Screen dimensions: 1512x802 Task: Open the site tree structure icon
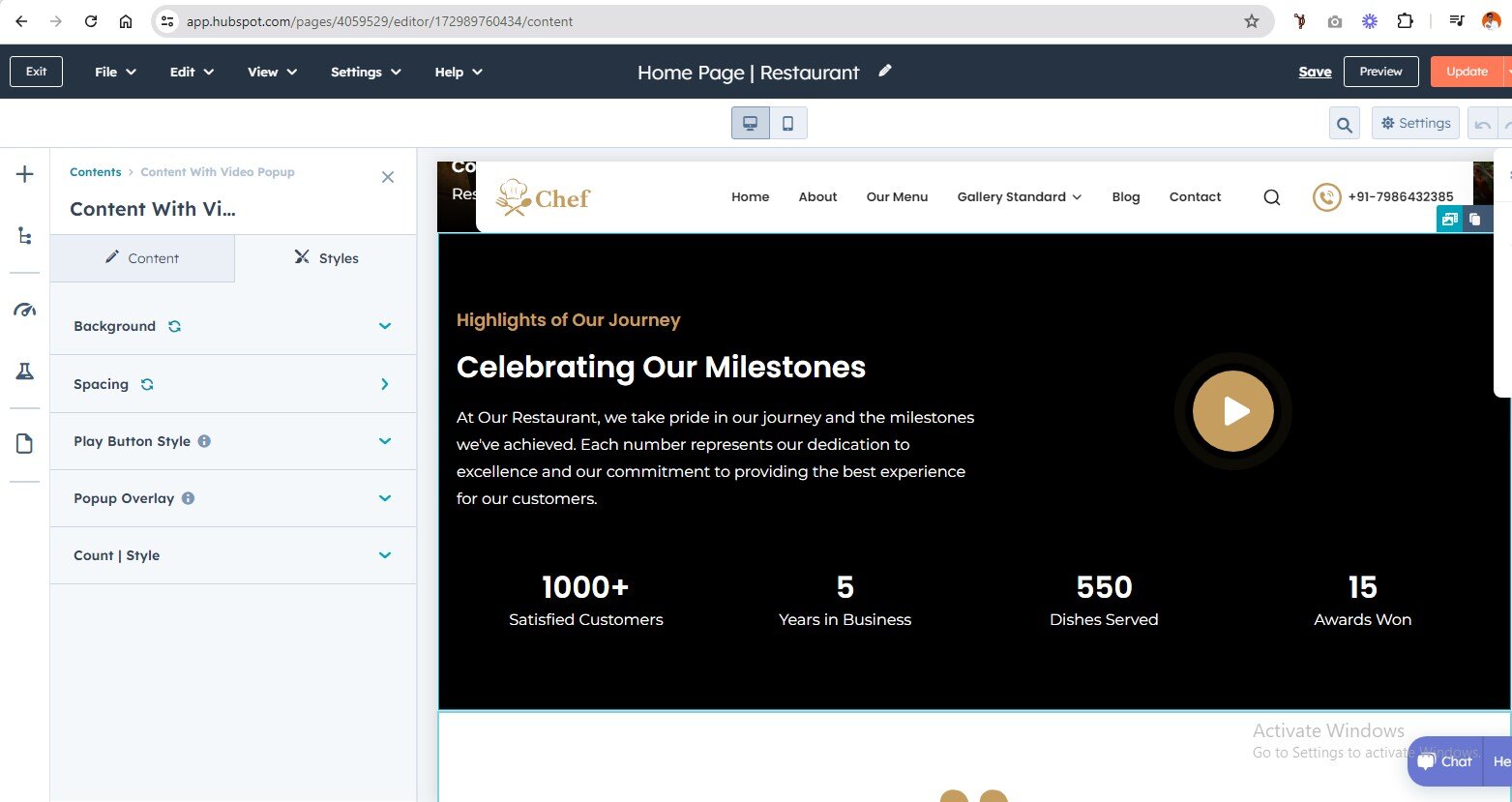click(25, 236)
